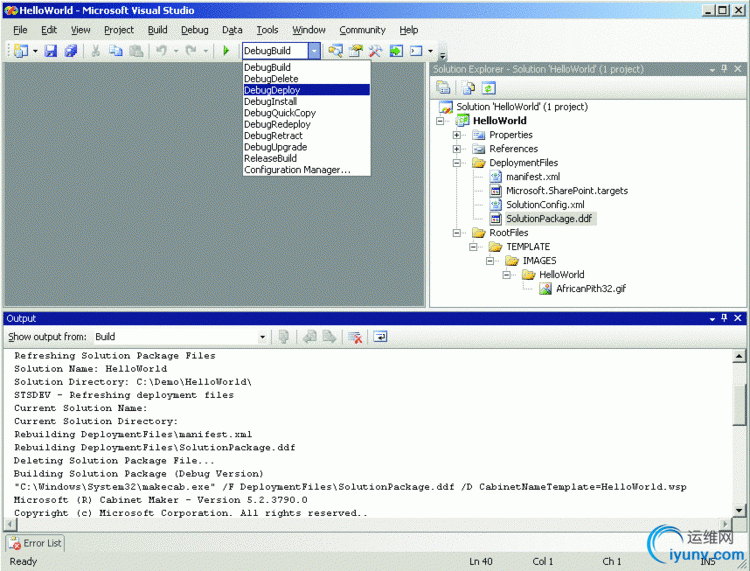The width and height of the screenshot is (750, 571).
Task: Pin the Solution Explorer panel
Action: click(724, 69)
